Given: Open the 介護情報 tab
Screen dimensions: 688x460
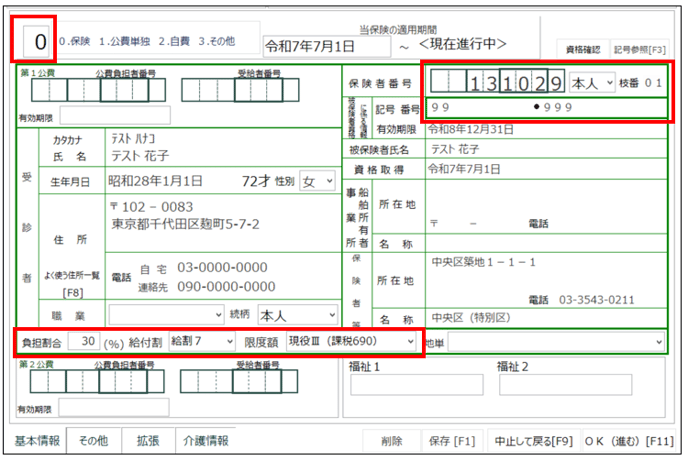Looking at the screenshot, I should click(205, 440).
